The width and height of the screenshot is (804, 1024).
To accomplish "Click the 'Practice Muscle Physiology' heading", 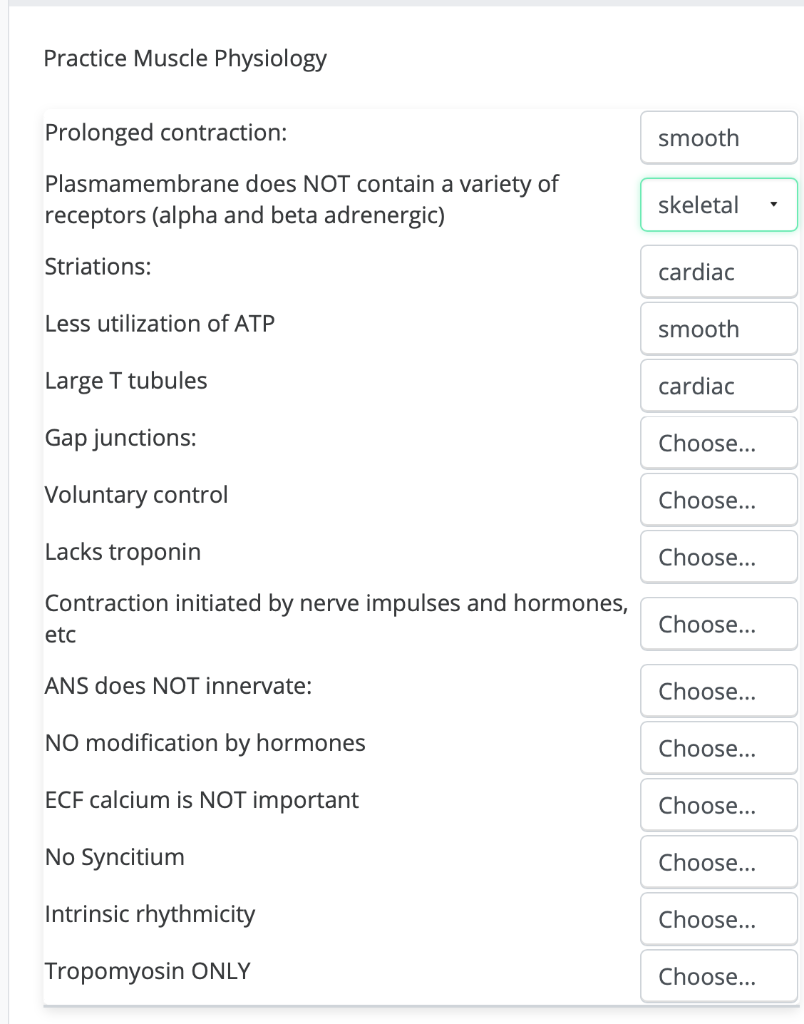I will (x=185, y=59).
